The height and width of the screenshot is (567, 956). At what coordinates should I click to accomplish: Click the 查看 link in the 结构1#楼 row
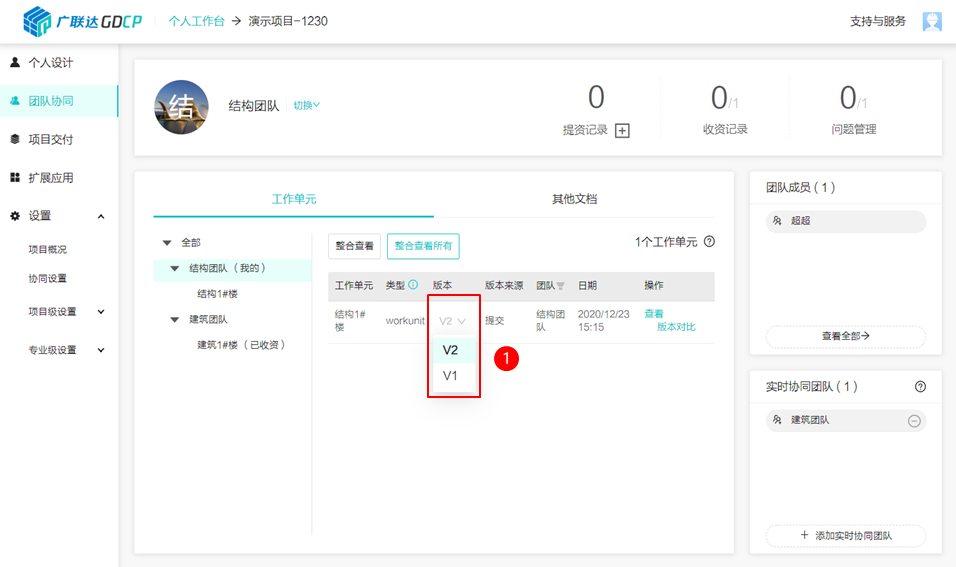tap(654, 313)
